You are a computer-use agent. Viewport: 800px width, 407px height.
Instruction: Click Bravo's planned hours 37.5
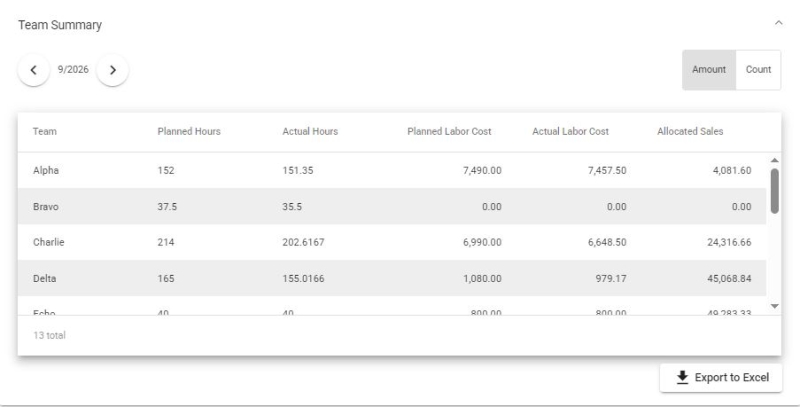click(x=167, y=207)
